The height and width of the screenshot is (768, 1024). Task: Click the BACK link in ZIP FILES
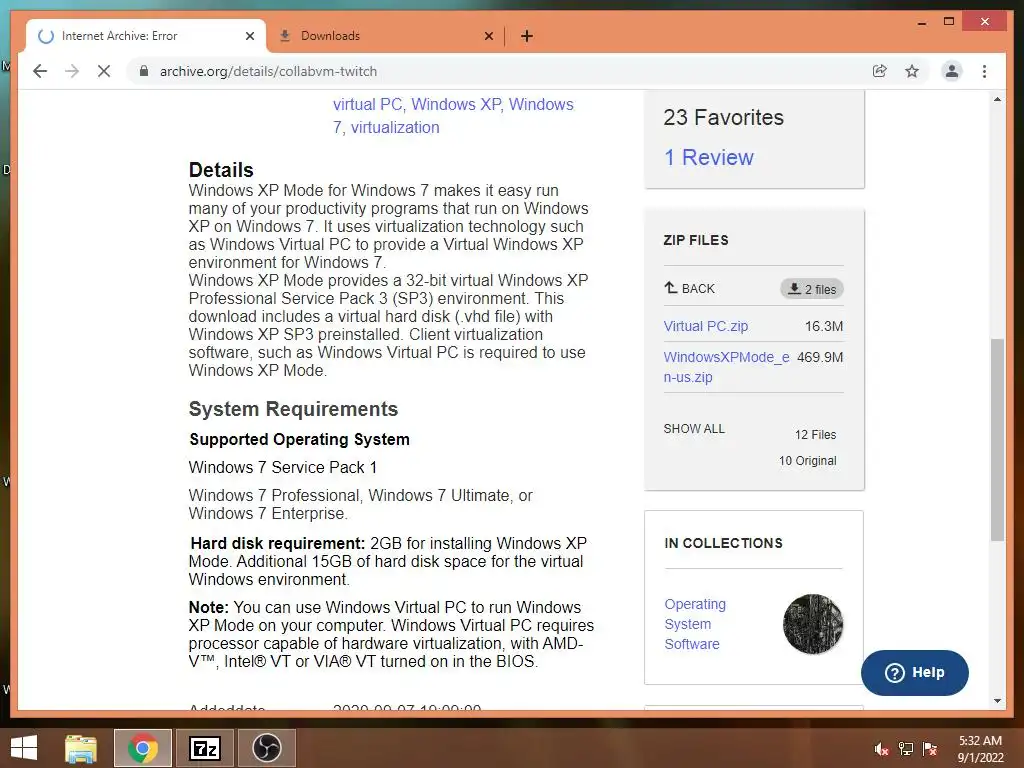click(x=690, y=289)
